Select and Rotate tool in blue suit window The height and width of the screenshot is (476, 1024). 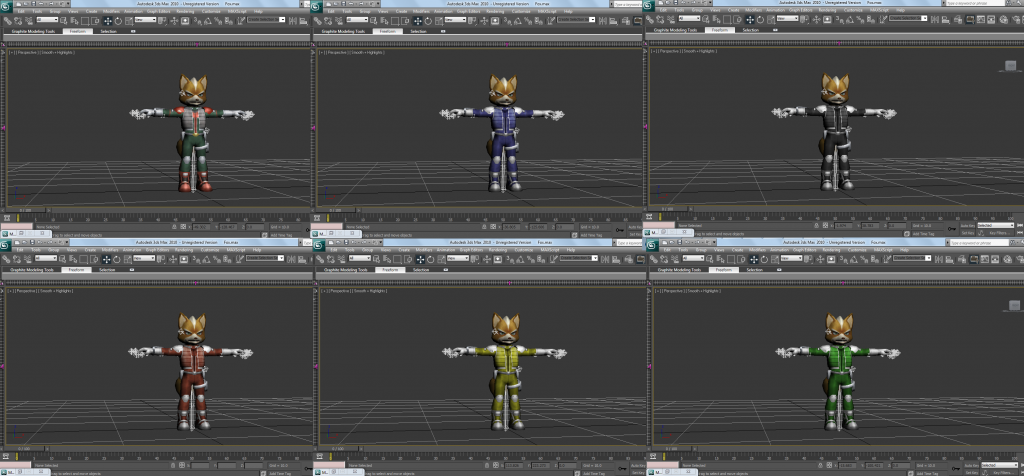(x=428, y=20)
